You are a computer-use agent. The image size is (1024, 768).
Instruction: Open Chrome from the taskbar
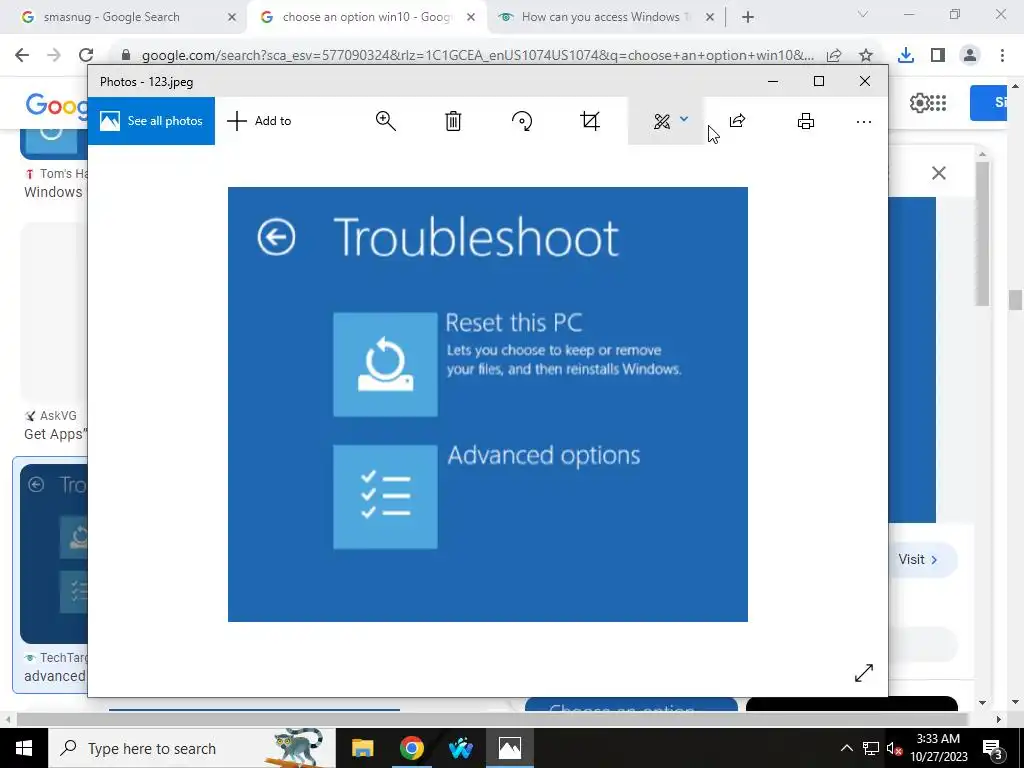pos(411,748)
